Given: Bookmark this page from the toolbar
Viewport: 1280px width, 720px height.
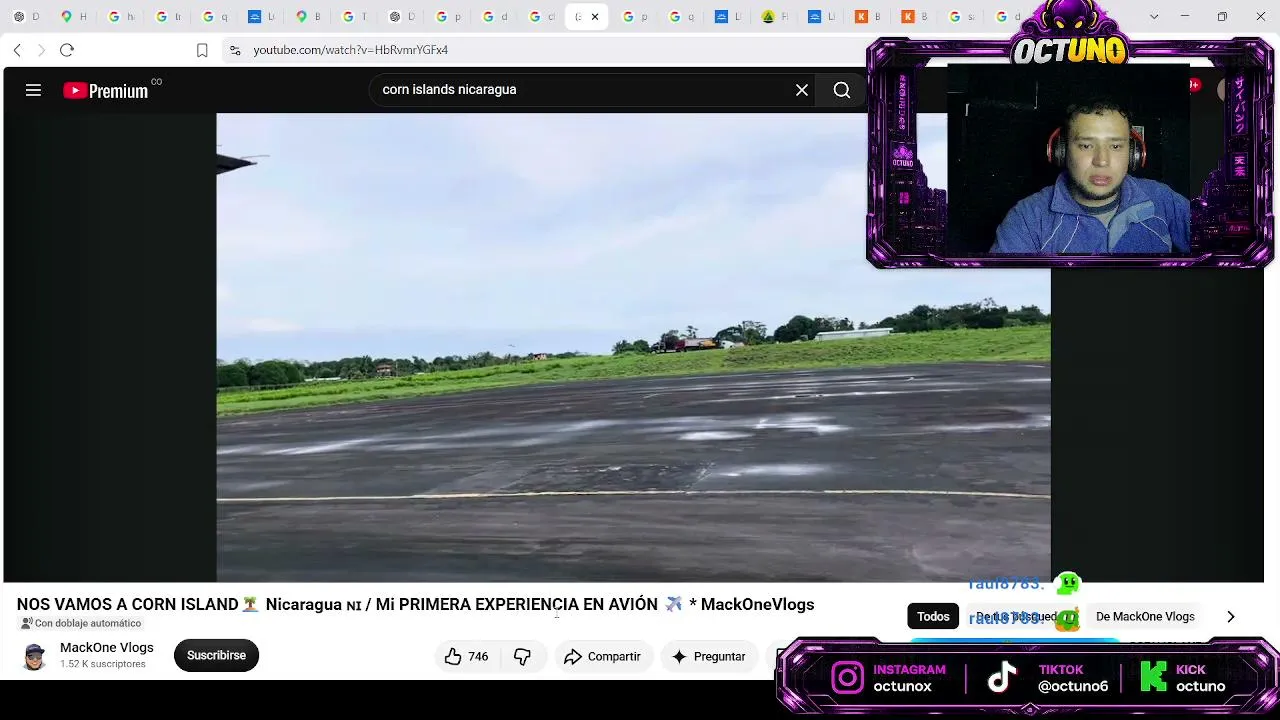Looking at the screenshot, I should [x=202, y=50].
